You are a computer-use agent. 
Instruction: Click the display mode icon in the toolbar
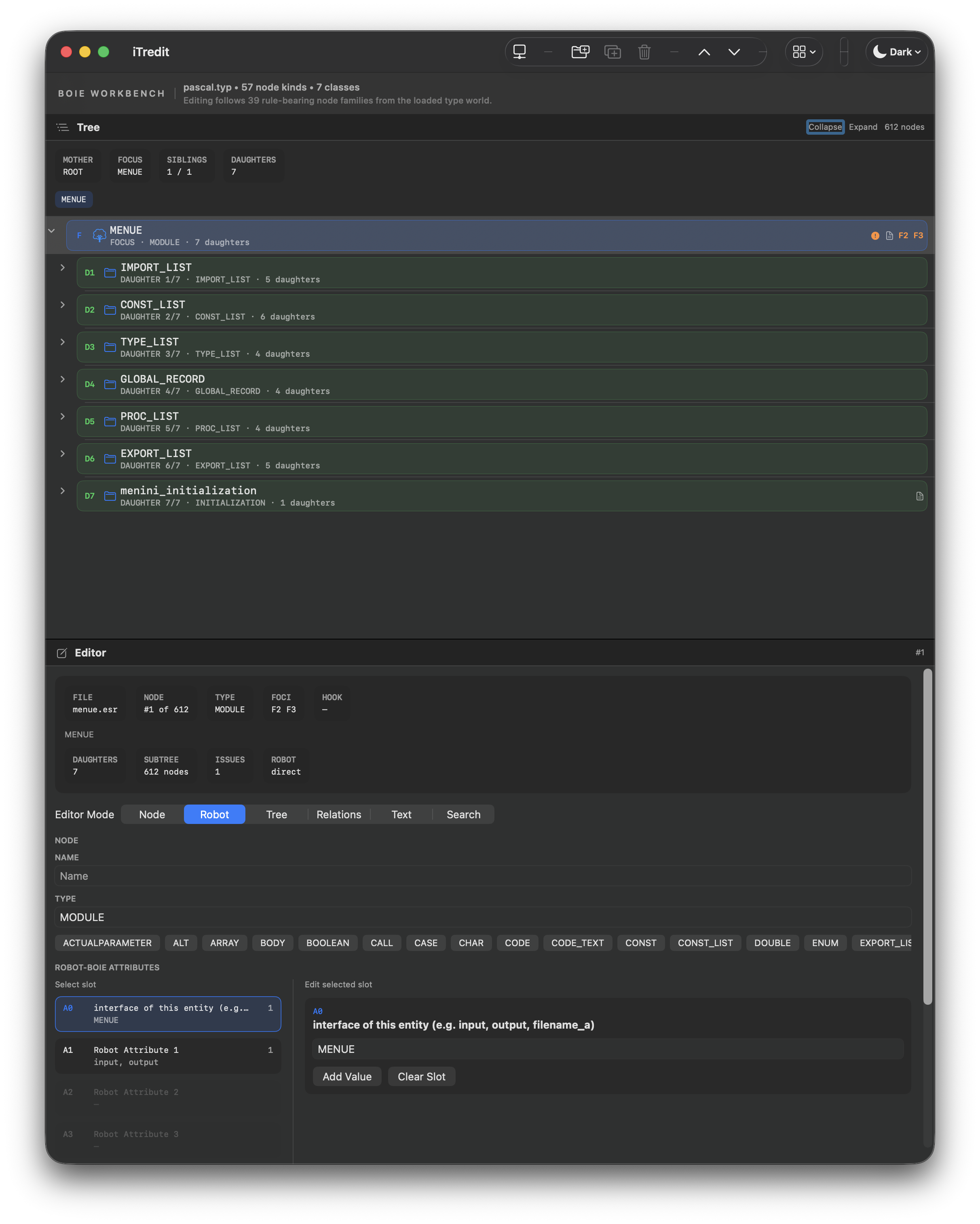(x=520, y=52)
